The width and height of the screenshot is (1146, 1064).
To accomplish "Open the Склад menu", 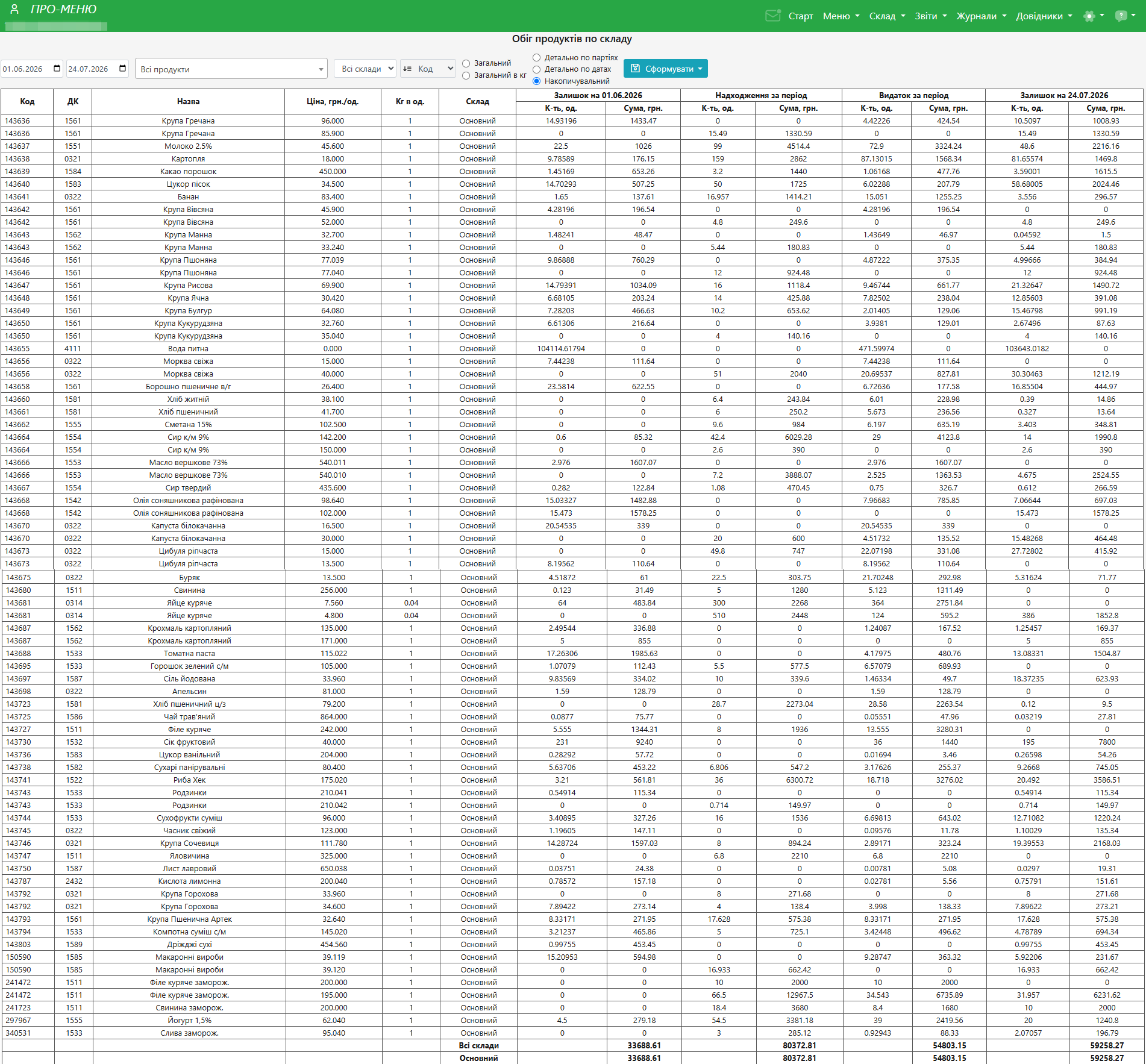I will point(887,16).
